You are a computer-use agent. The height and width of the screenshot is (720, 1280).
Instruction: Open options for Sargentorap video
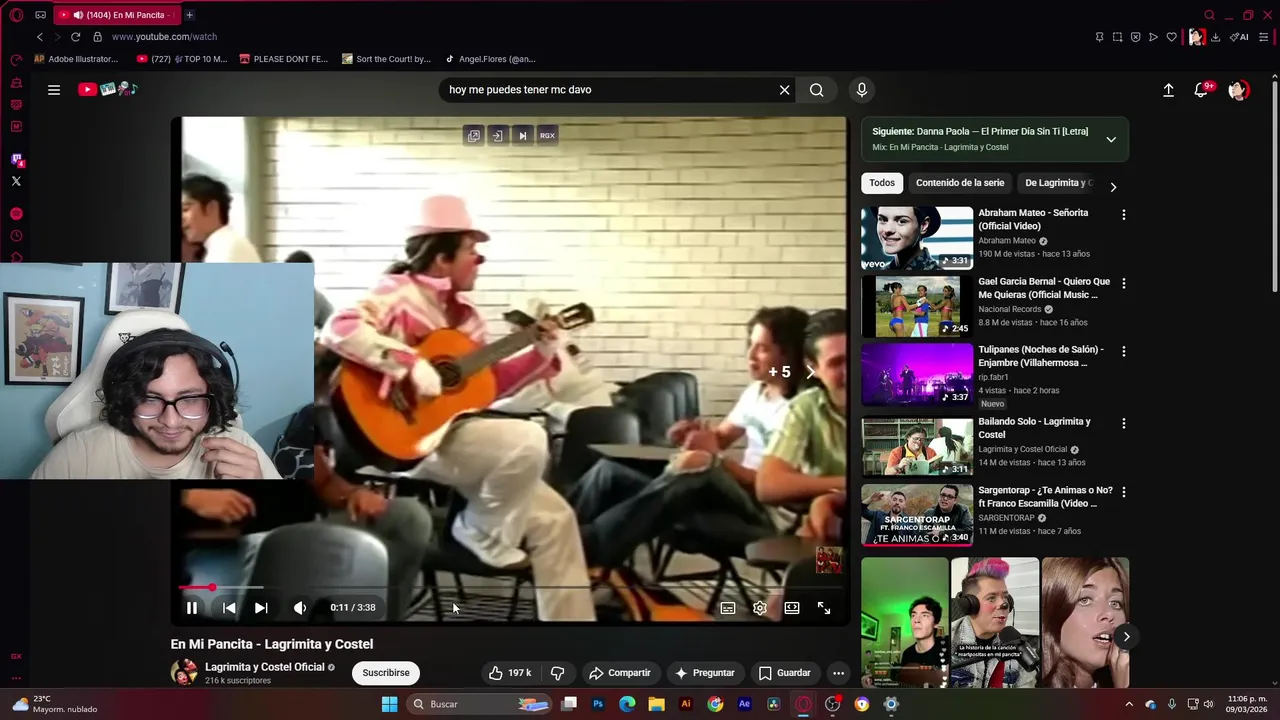(x=1123, y=492)
